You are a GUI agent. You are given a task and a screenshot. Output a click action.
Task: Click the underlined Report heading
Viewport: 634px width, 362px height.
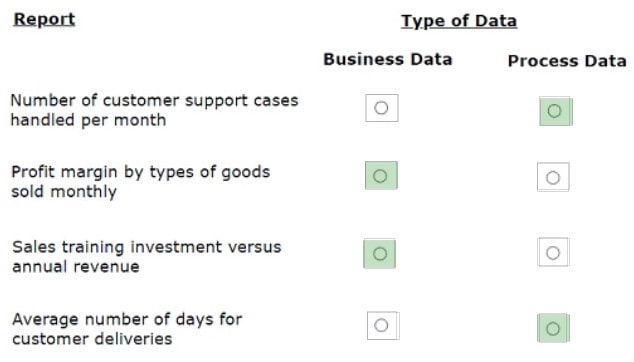[44, 20]
